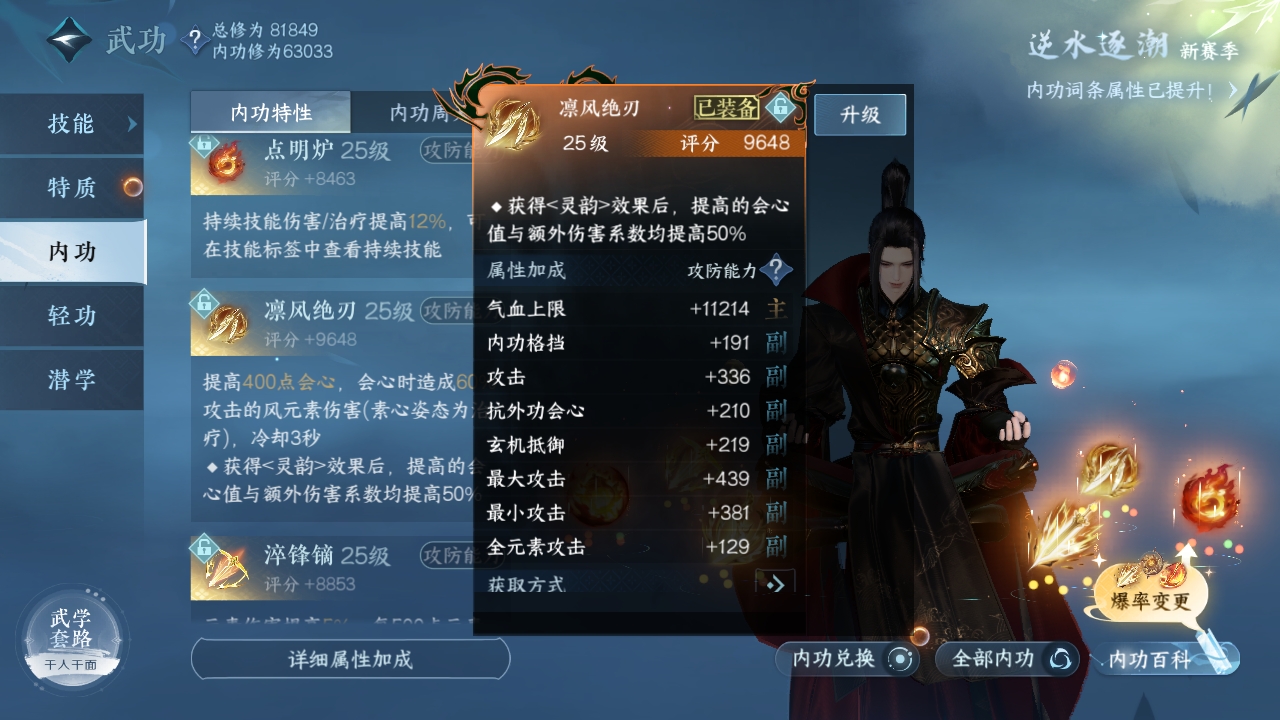Click the 攻防能力 question mark diamond icon
The width and height of the screenshot is (1280, 720).
776,270
